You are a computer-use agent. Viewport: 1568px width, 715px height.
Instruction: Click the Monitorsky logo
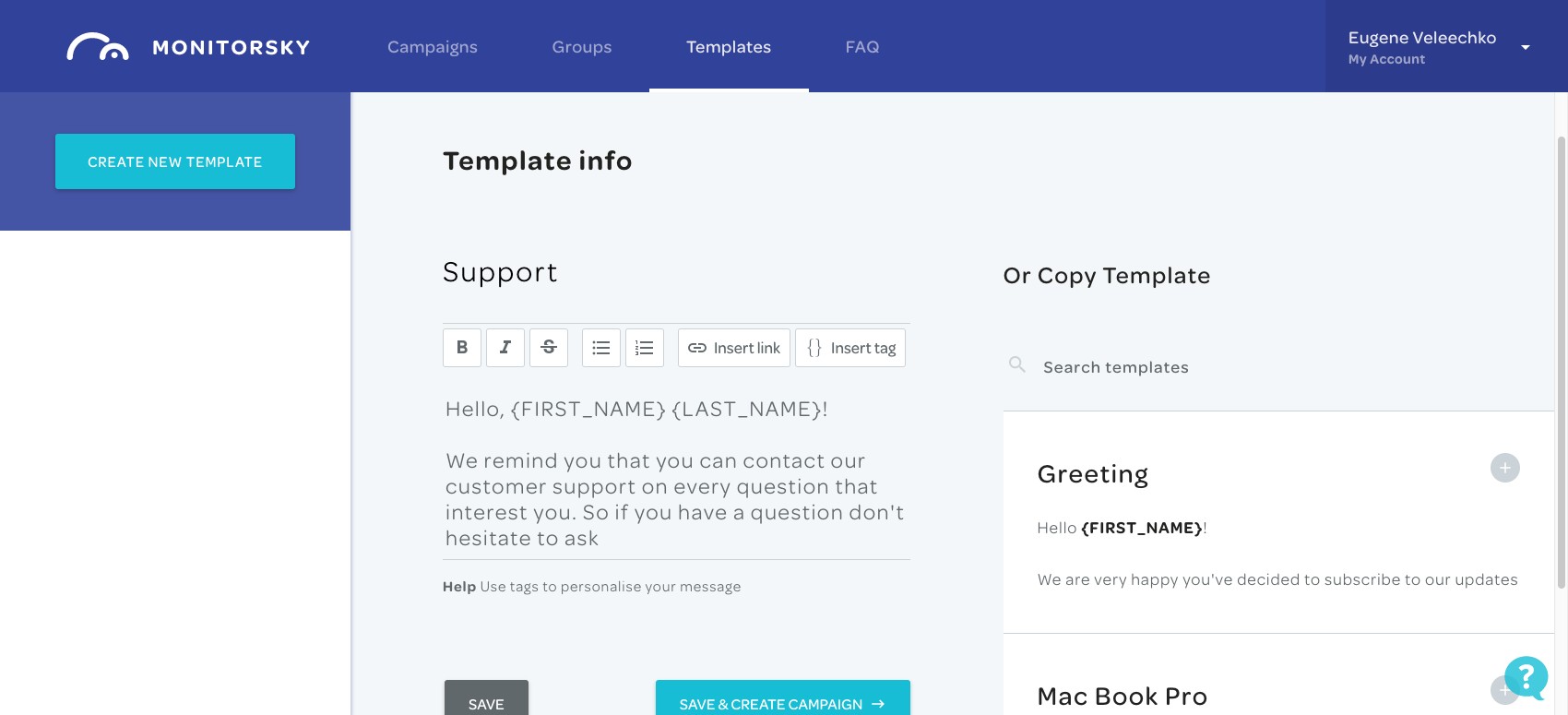188,46
